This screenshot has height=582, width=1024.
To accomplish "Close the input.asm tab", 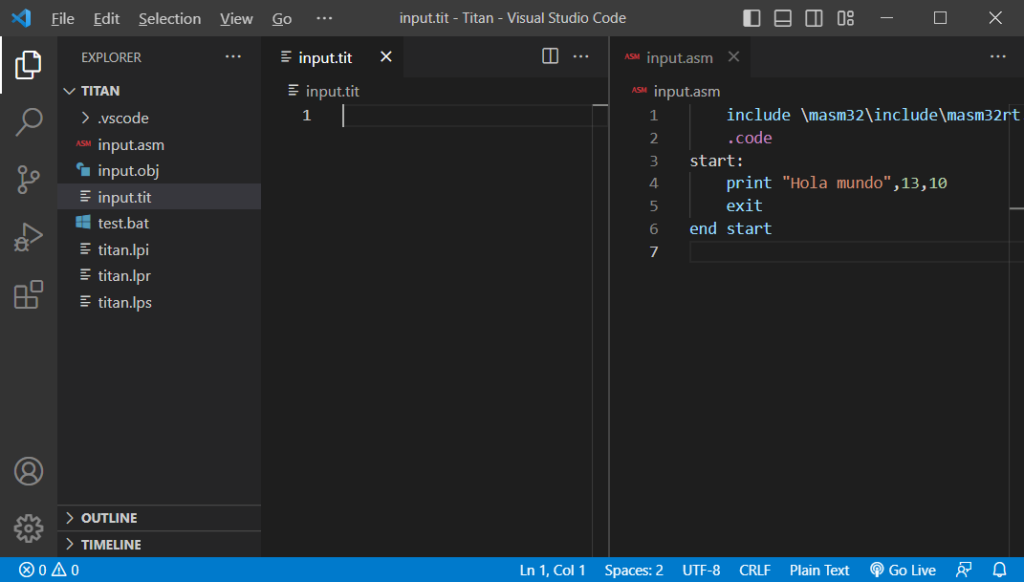I will point(734,57).
